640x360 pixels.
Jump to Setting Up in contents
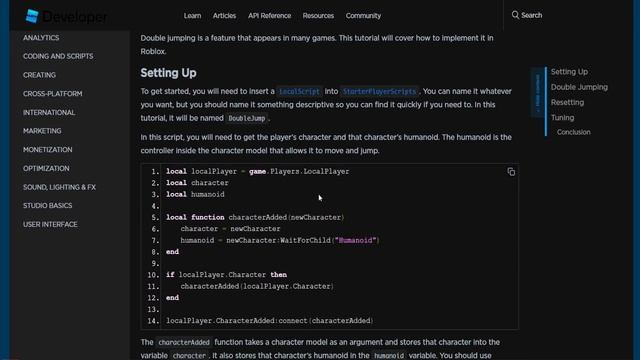point(569,72)
